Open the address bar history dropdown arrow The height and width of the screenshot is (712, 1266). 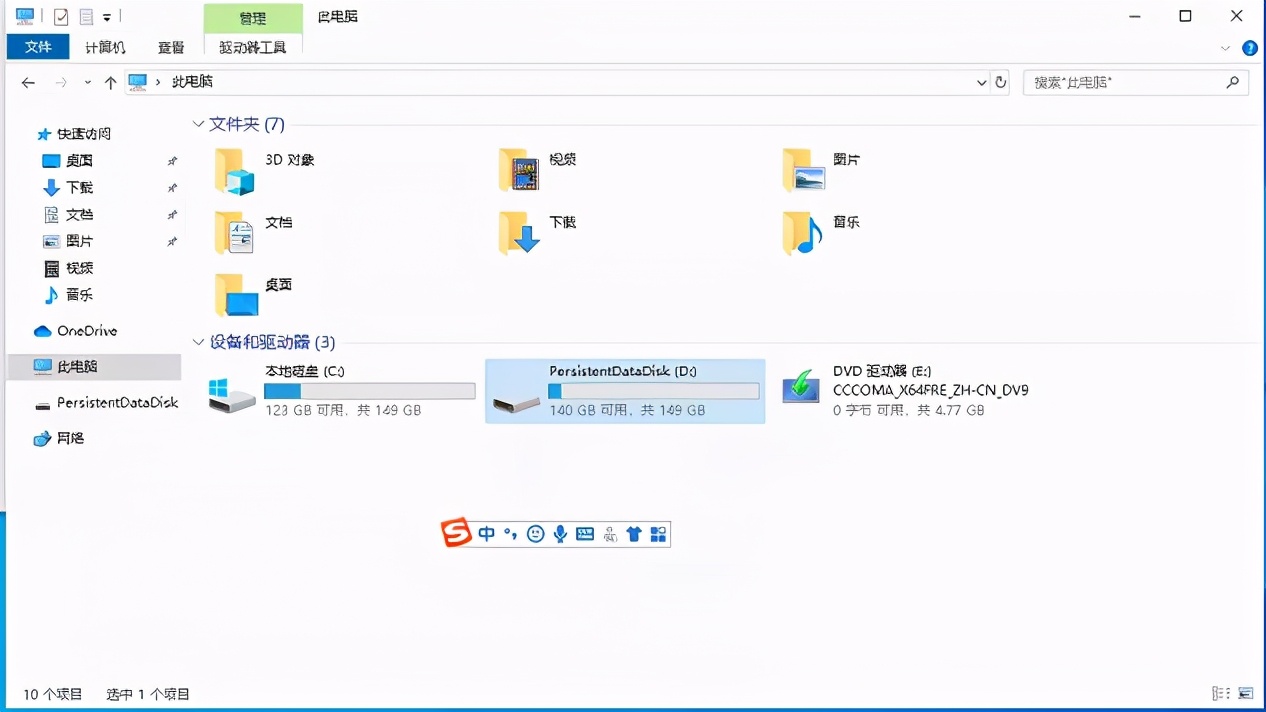pos(981,82)
